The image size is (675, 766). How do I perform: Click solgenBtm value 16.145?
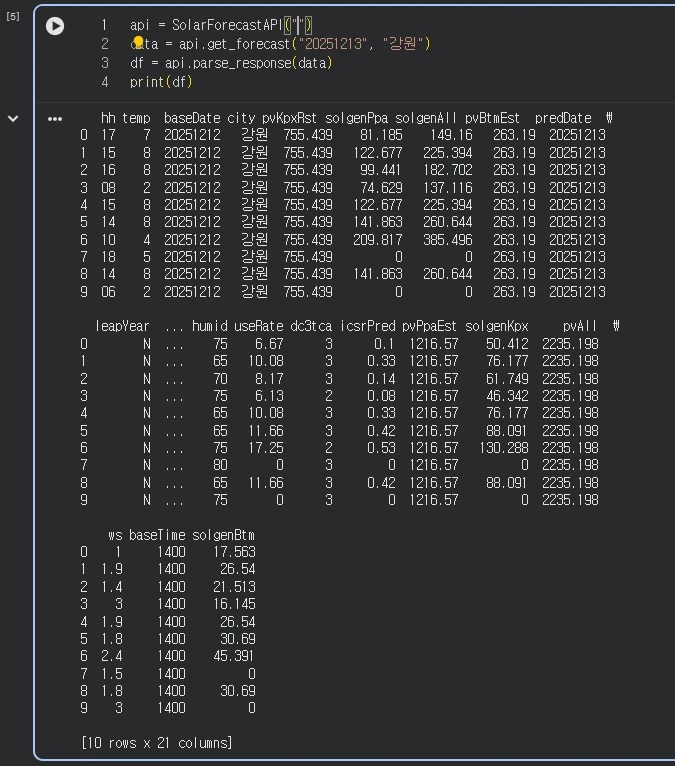pyautogui.click(x=234, y=604)
